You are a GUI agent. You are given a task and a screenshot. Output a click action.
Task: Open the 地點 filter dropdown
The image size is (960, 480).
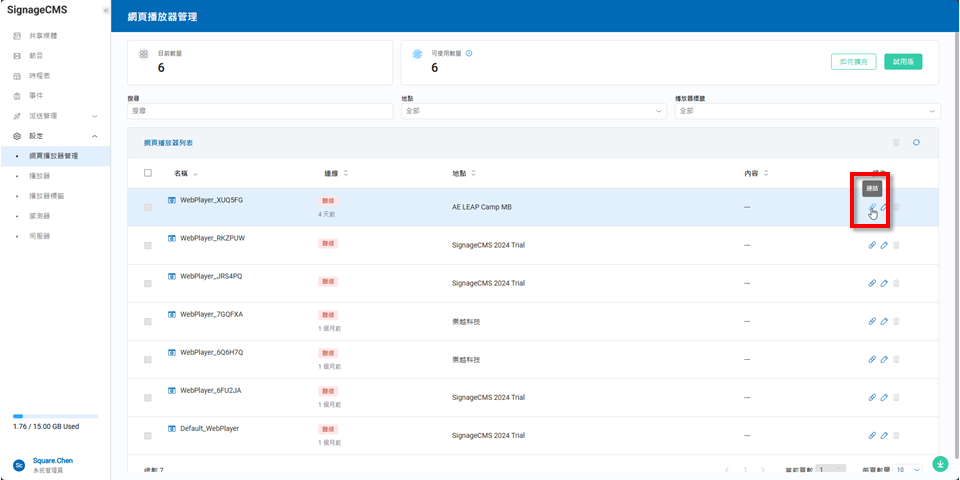pos(533,111)
